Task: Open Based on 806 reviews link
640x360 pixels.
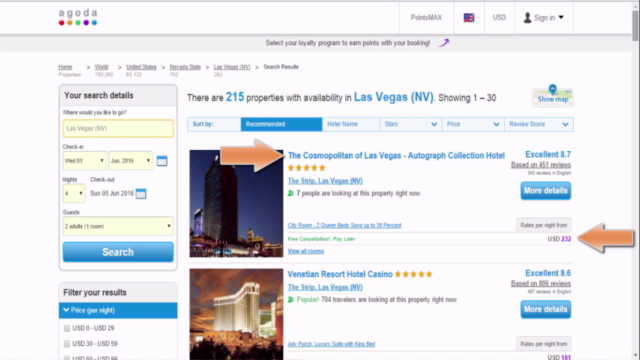Action: [541, 284]
